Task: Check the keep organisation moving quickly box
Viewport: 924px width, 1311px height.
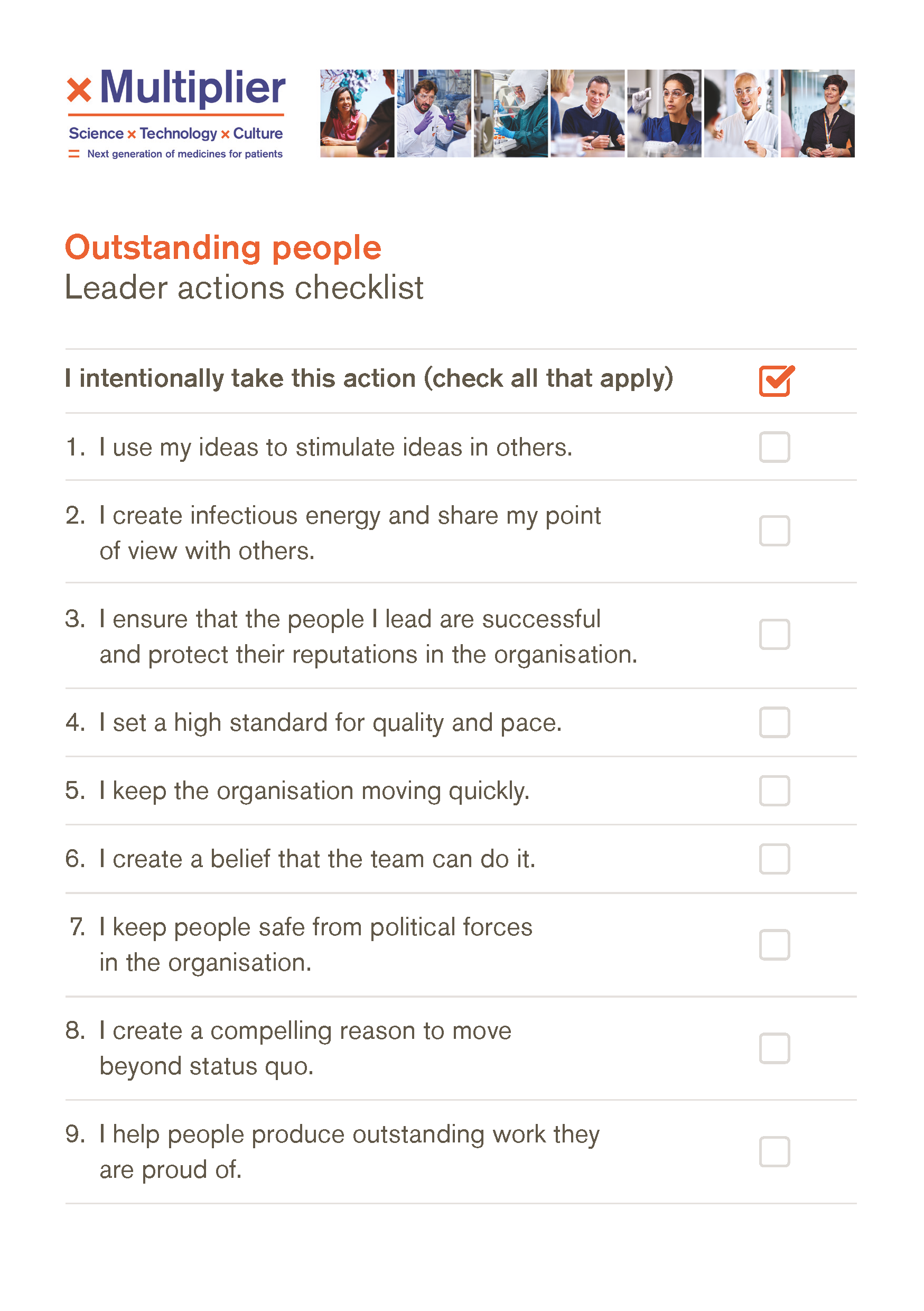Action: click(774, 791)
